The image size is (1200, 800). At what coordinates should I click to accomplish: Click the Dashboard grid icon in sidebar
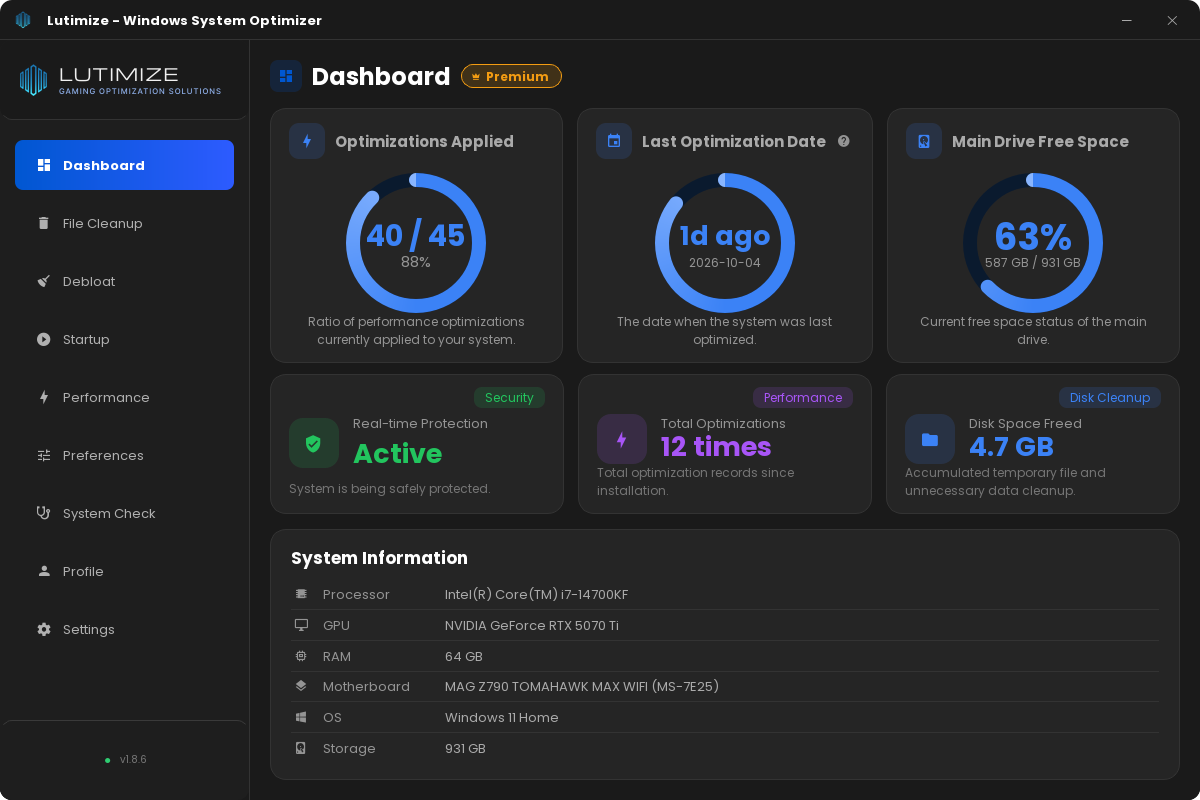44,165
